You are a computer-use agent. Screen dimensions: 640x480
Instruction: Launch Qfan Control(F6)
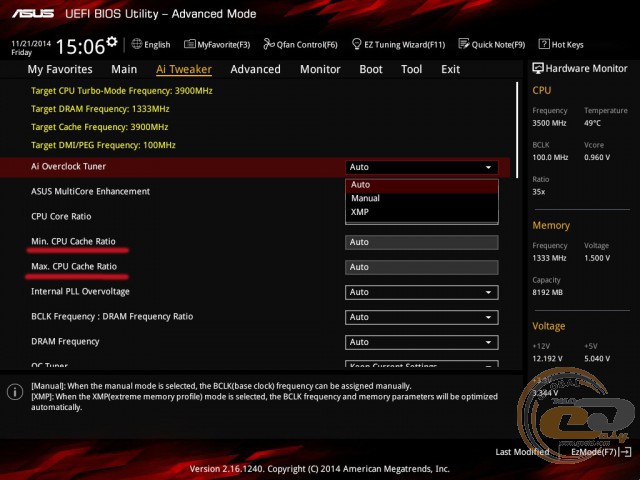pyautogui.click(x=300, y=44)
